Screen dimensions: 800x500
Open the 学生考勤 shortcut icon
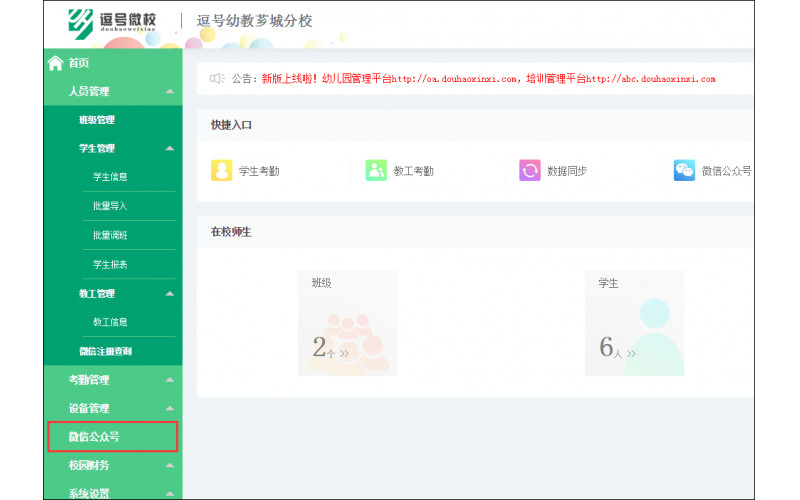[221, 170]
